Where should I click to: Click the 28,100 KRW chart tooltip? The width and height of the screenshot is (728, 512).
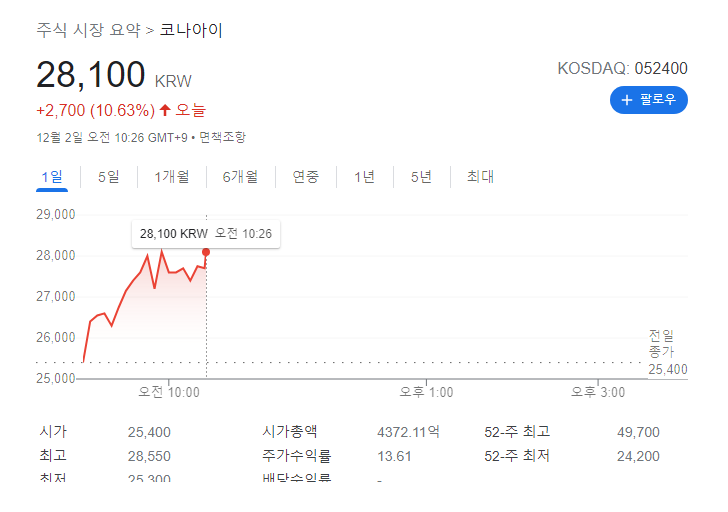point(206,233)
